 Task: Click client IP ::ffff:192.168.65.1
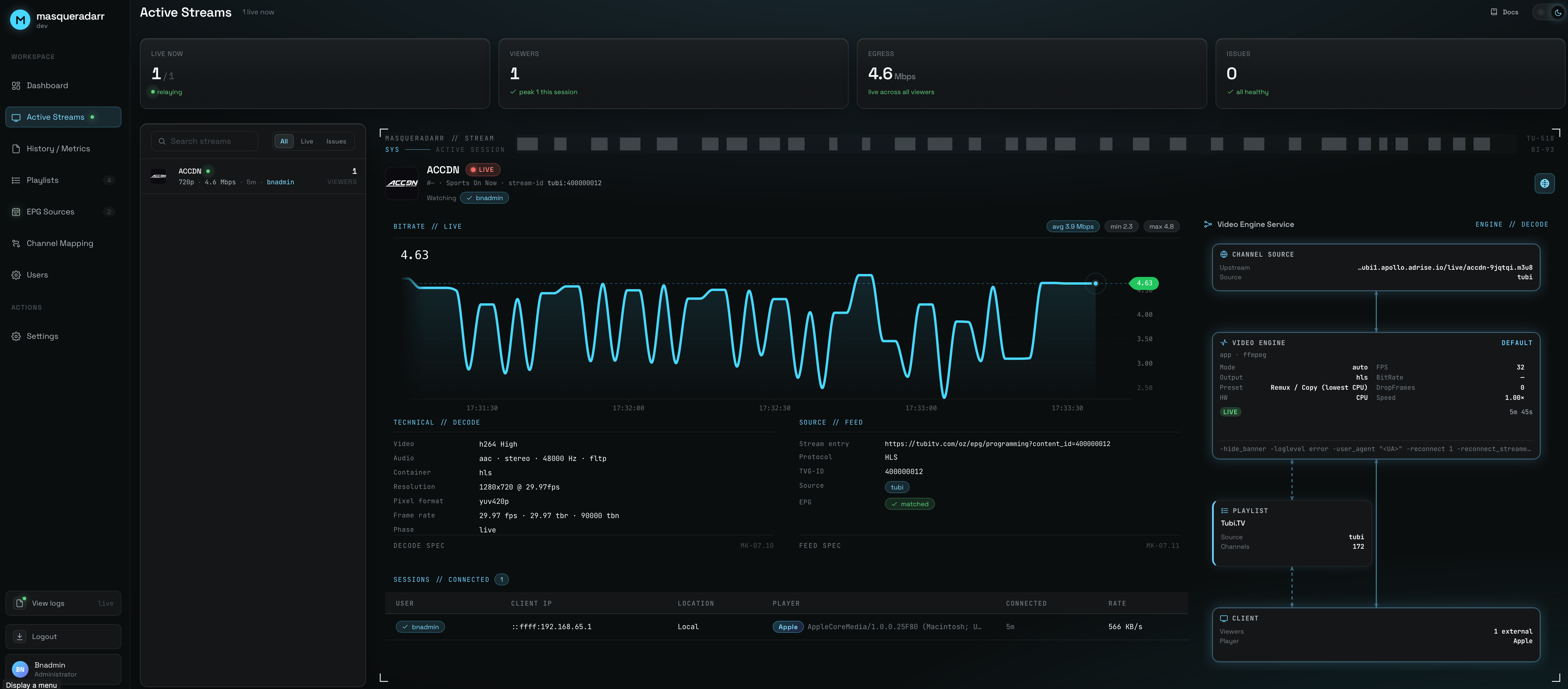pyautogui.click(x=552, y=627)
